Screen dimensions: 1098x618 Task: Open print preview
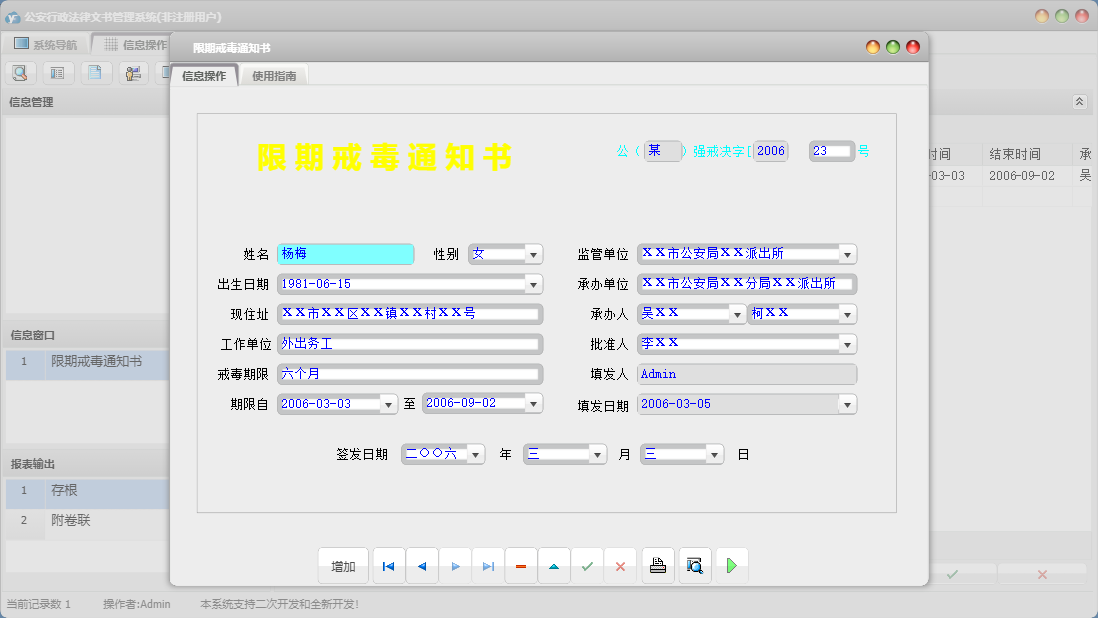[x=694, y=565]
